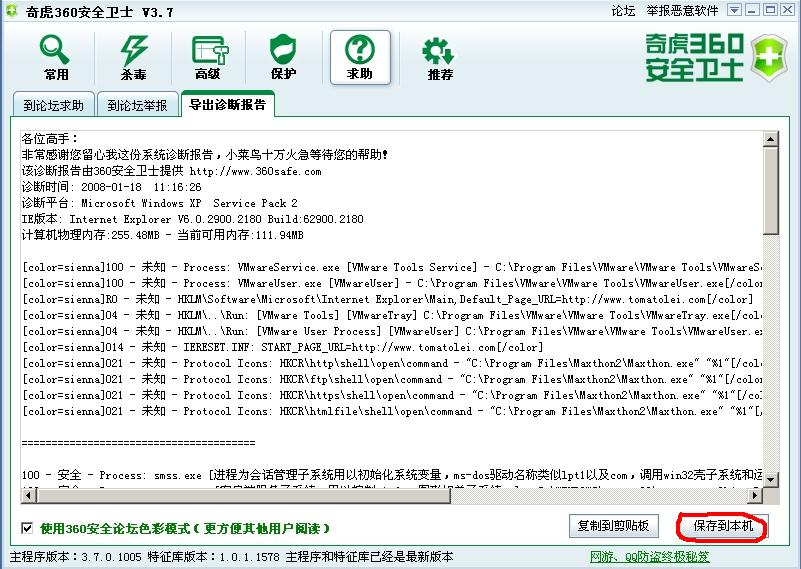Click the IE版本 Internet Explorer line
The image size is (801, 569).
coord(193,219)
